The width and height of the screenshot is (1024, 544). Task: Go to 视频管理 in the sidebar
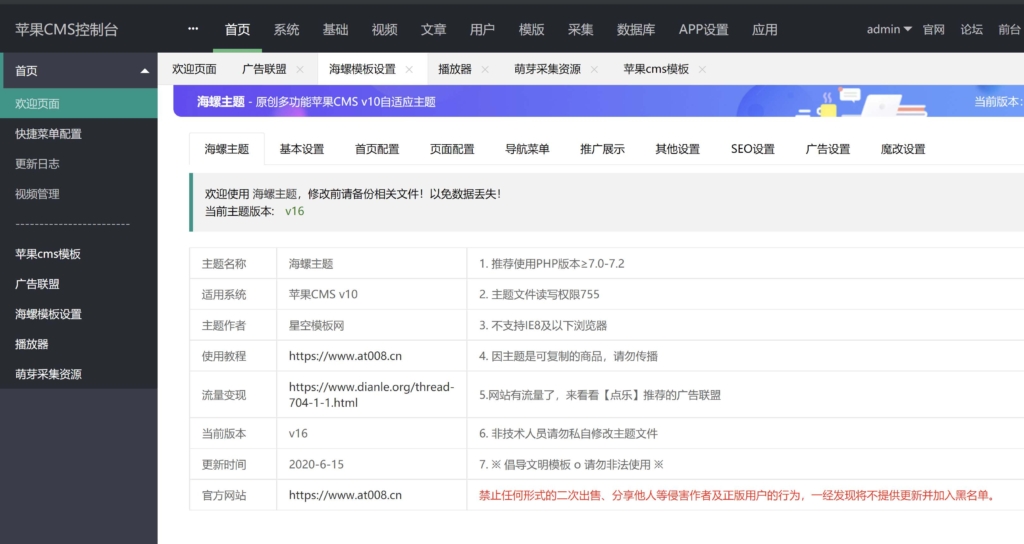tap(37, 193)
